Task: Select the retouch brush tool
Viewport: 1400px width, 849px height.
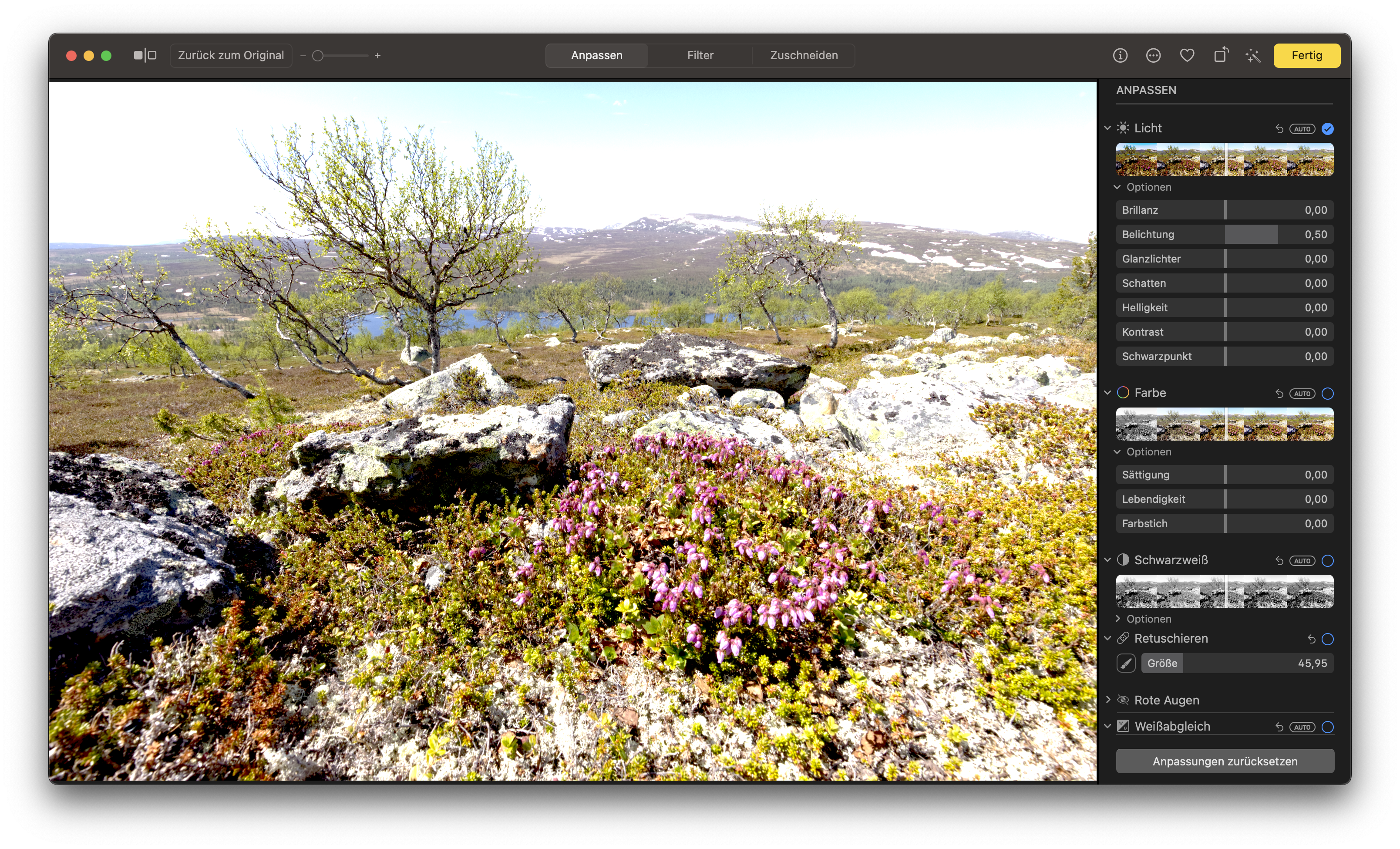Action: coord(1126,663)
